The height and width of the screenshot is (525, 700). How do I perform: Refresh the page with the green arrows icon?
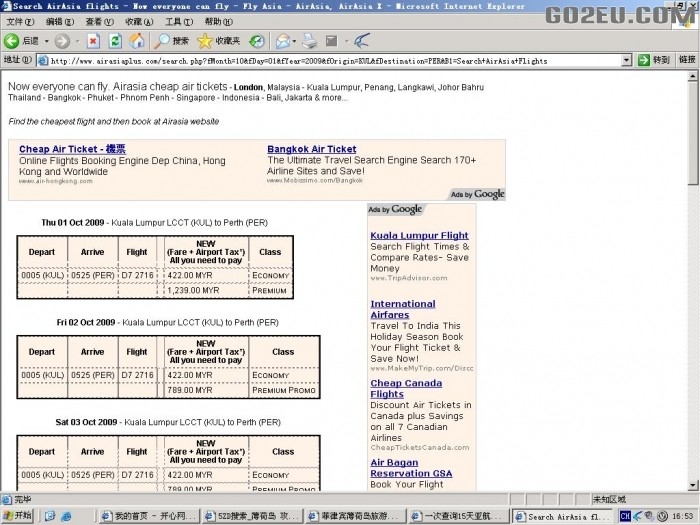pyautogui.click(x=115, y=41)
